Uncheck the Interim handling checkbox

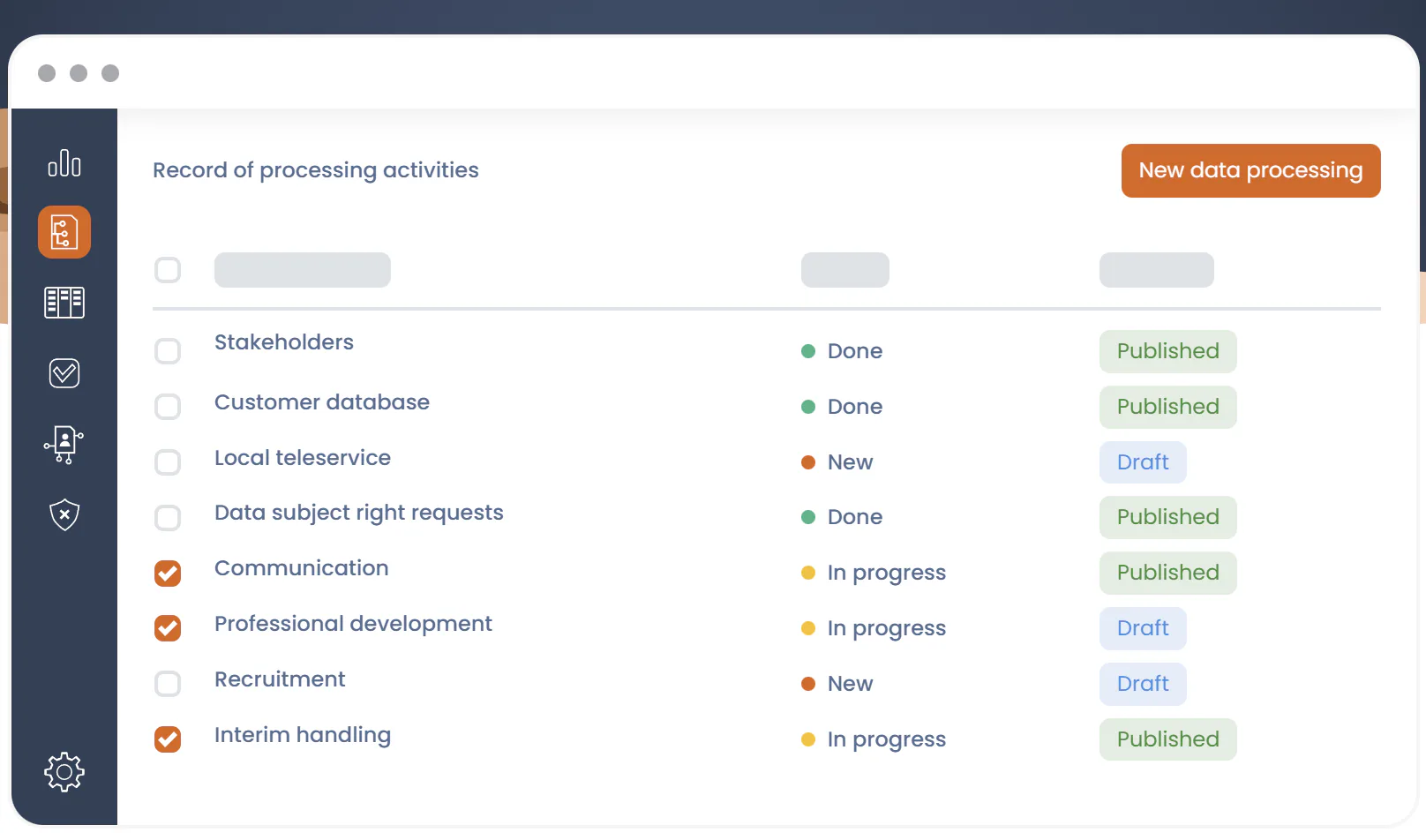click(168, 739)
